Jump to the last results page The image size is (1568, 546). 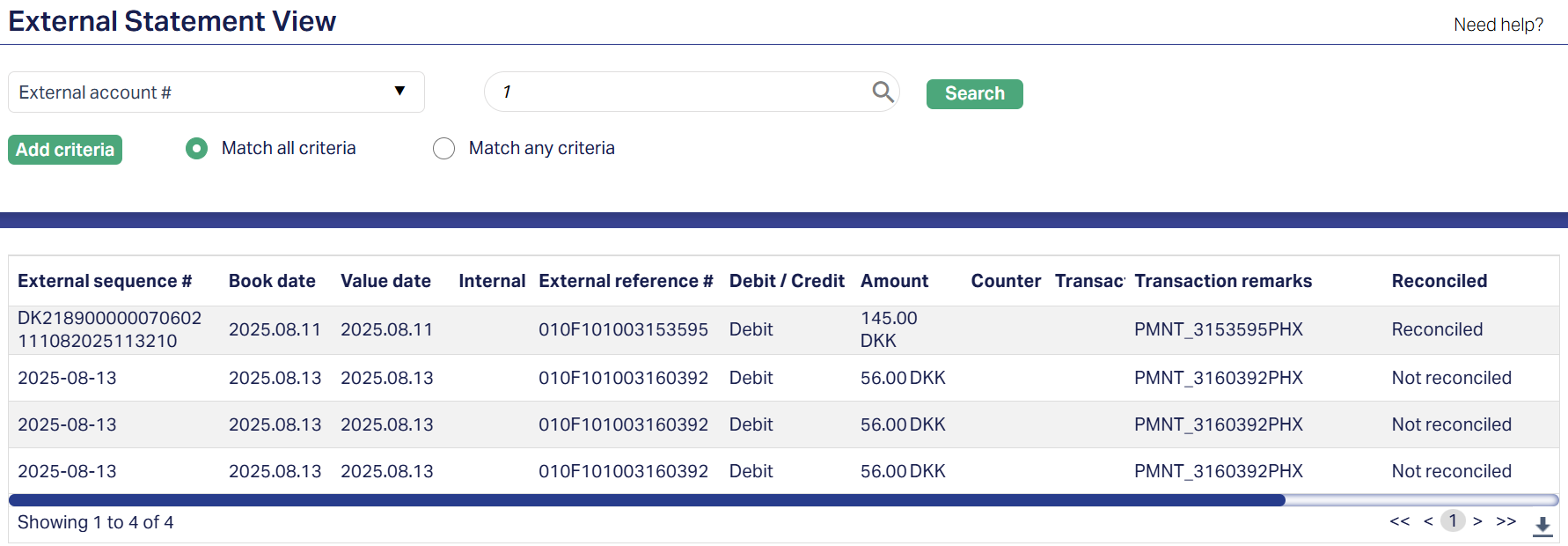point(1506,521)
